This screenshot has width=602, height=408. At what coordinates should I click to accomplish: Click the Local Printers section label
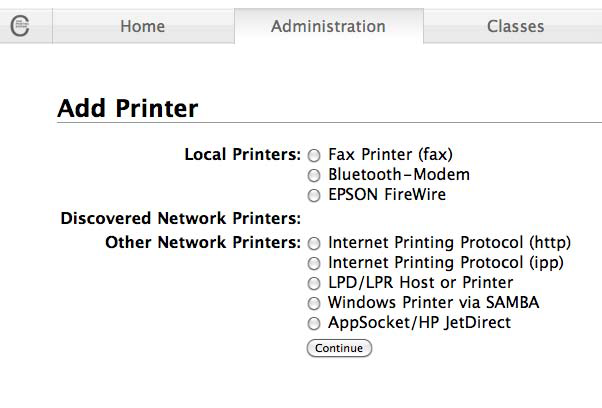[x=242, y=155]
